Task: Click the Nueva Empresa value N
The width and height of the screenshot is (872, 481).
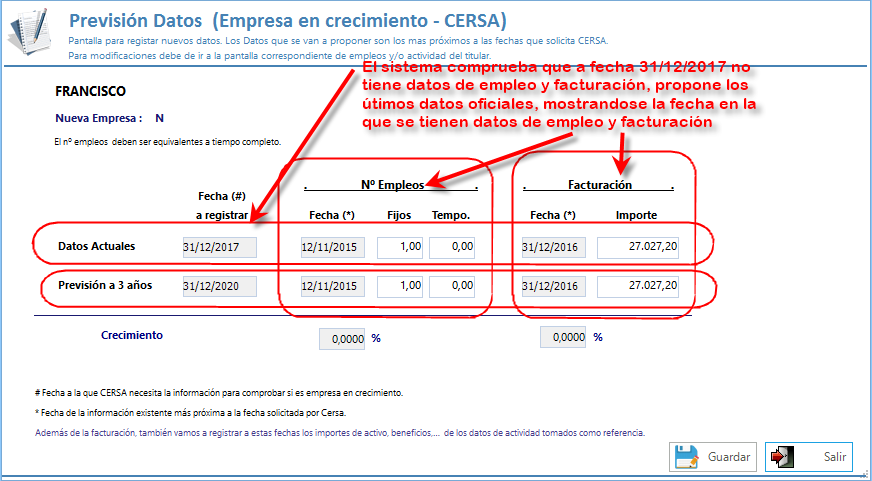Action: (159, 118)
